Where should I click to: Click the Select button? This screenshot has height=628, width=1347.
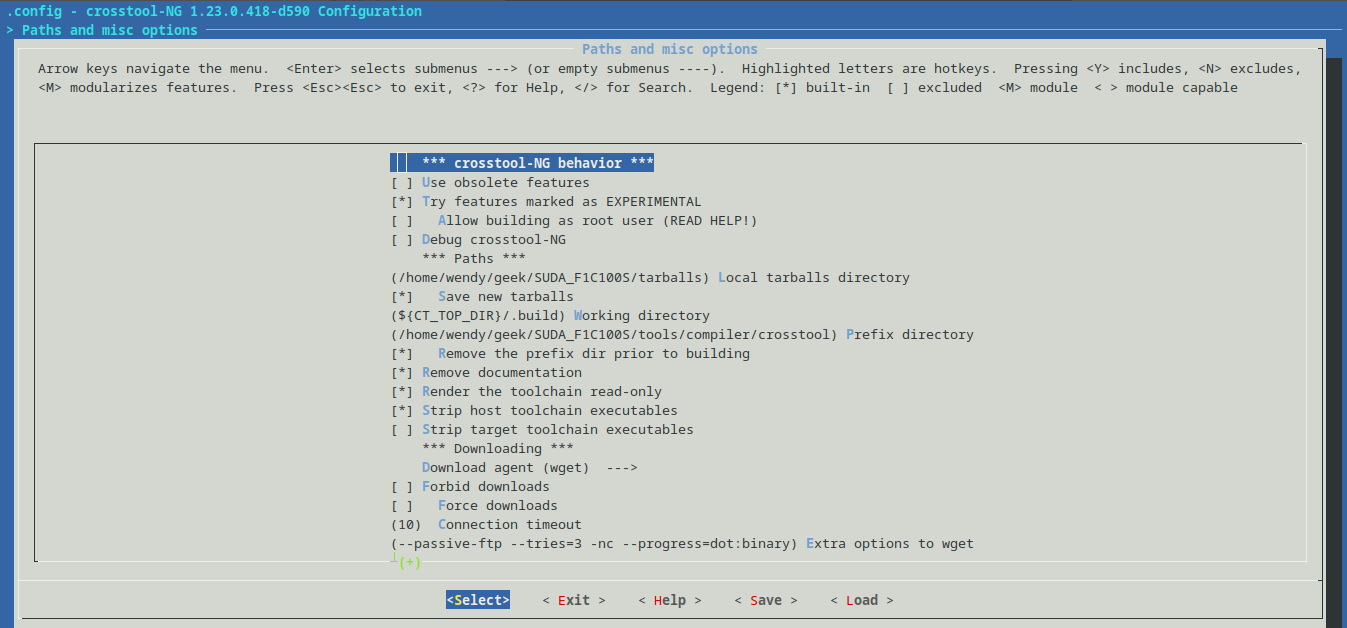click(478, 600)
